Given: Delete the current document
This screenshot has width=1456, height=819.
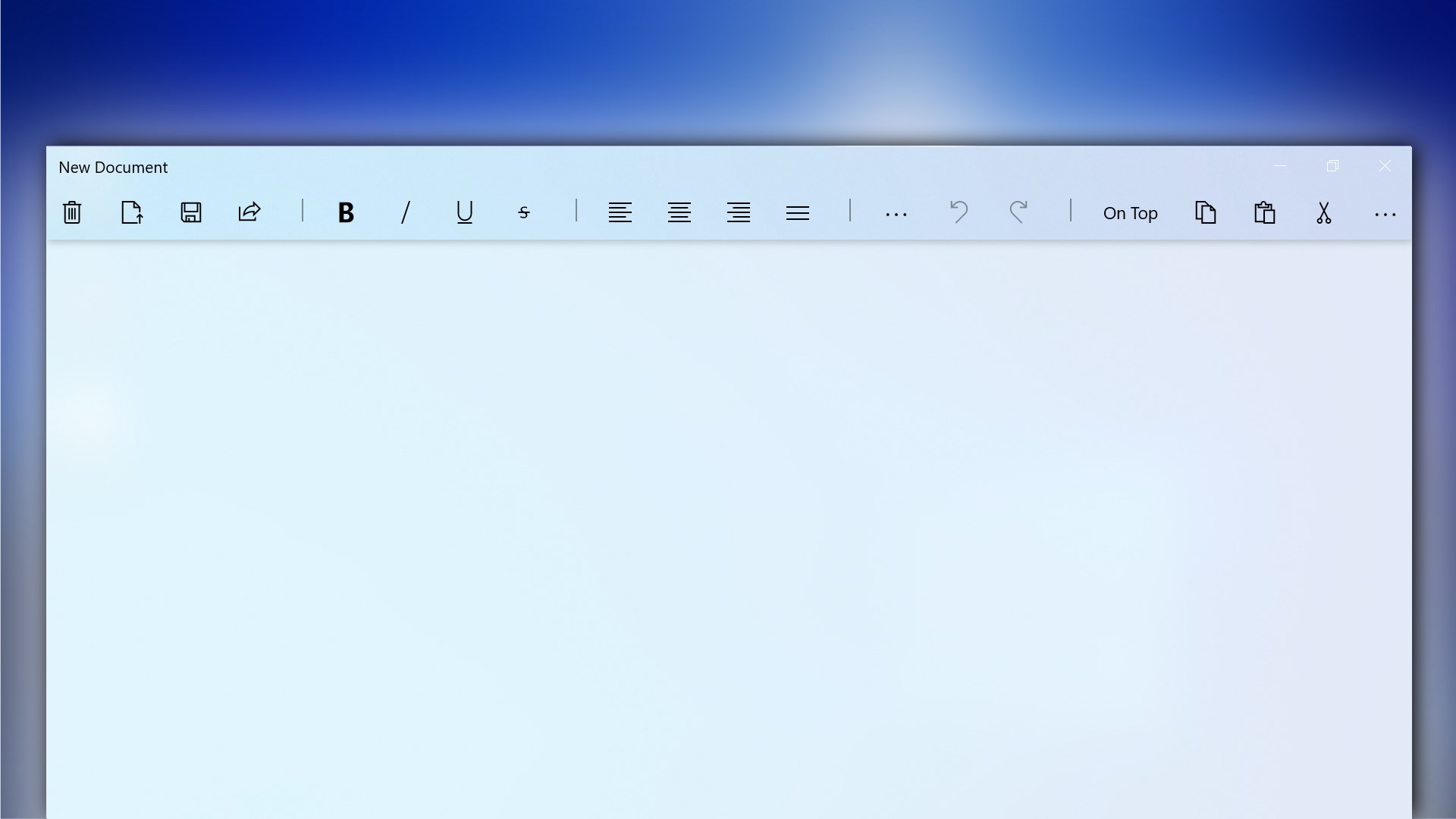Looking at the screenshot, I should click(72, 212).
